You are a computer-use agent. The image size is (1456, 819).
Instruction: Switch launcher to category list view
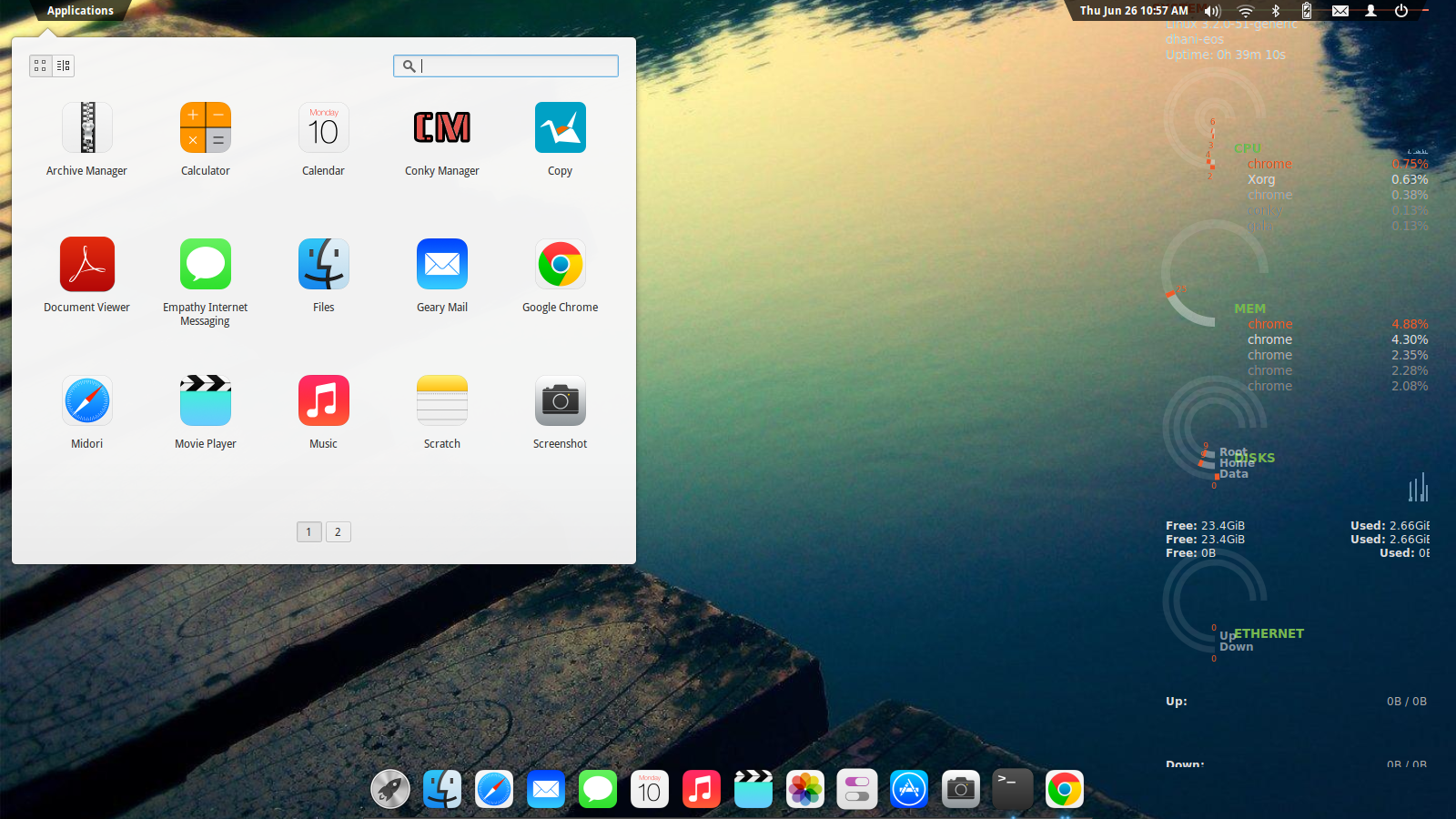(x=63, y=66)
